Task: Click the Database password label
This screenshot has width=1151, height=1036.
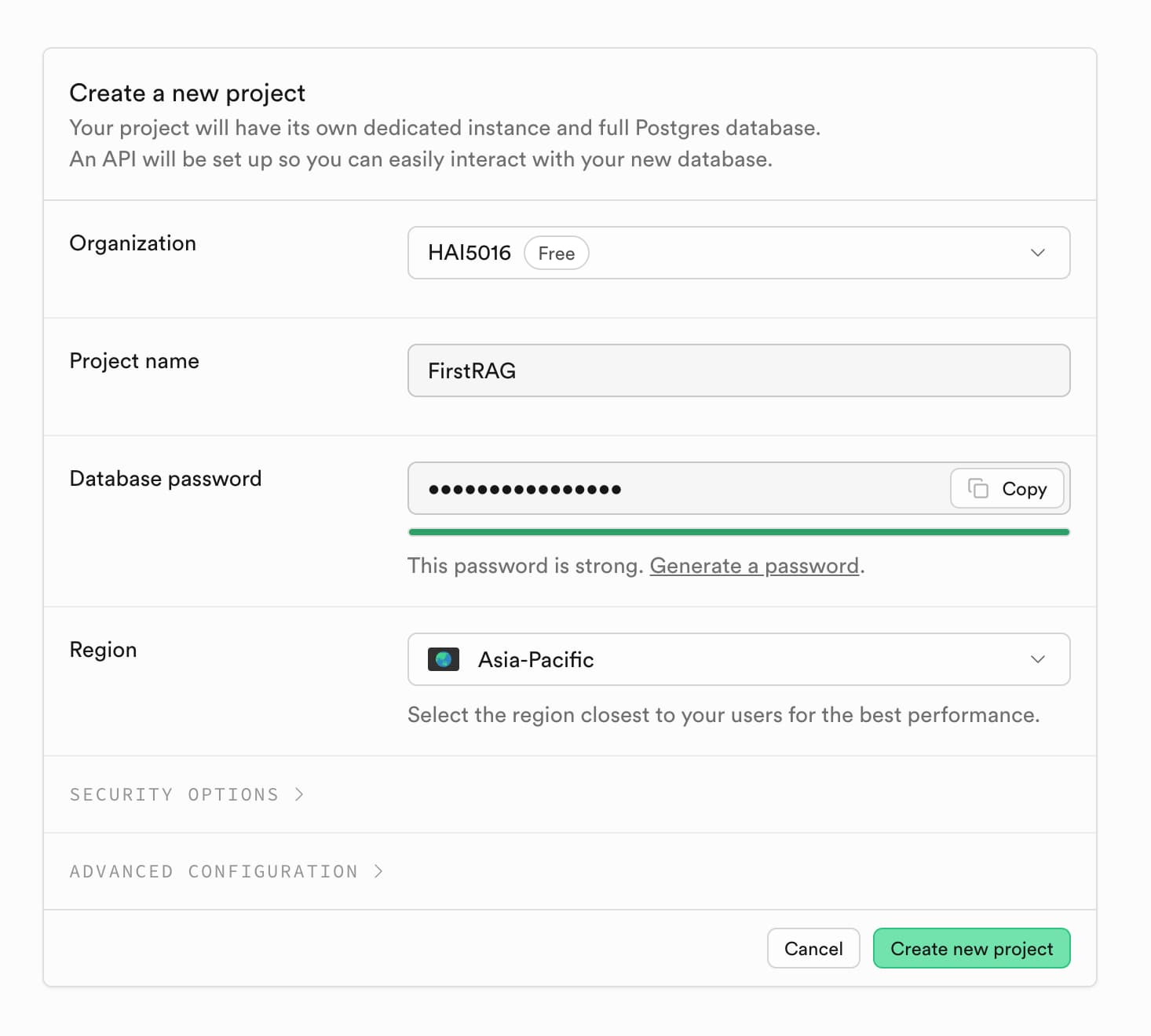Action: tap(166, 479)
